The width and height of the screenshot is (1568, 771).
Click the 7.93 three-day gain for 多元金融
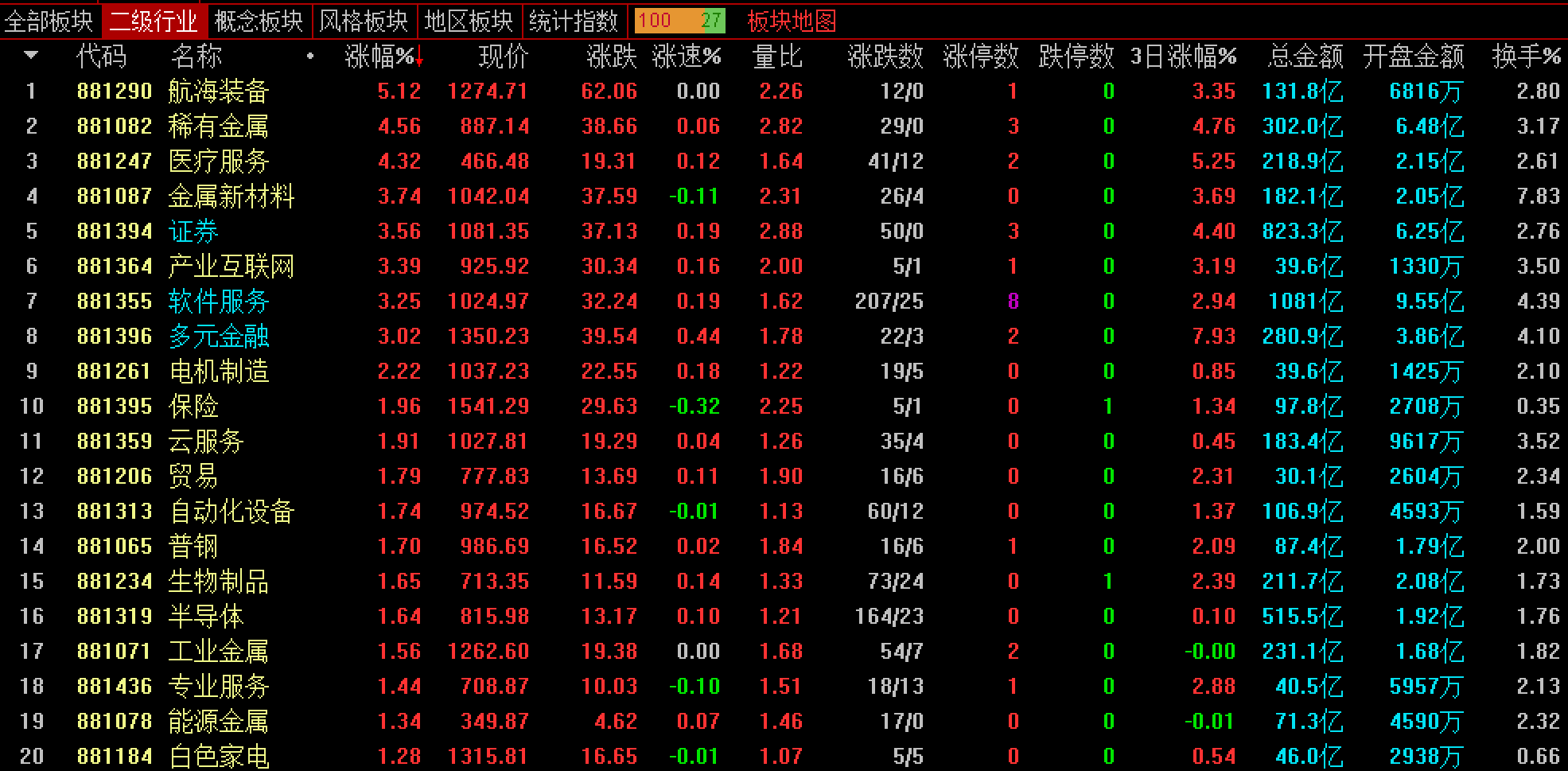pos(1214,337)
